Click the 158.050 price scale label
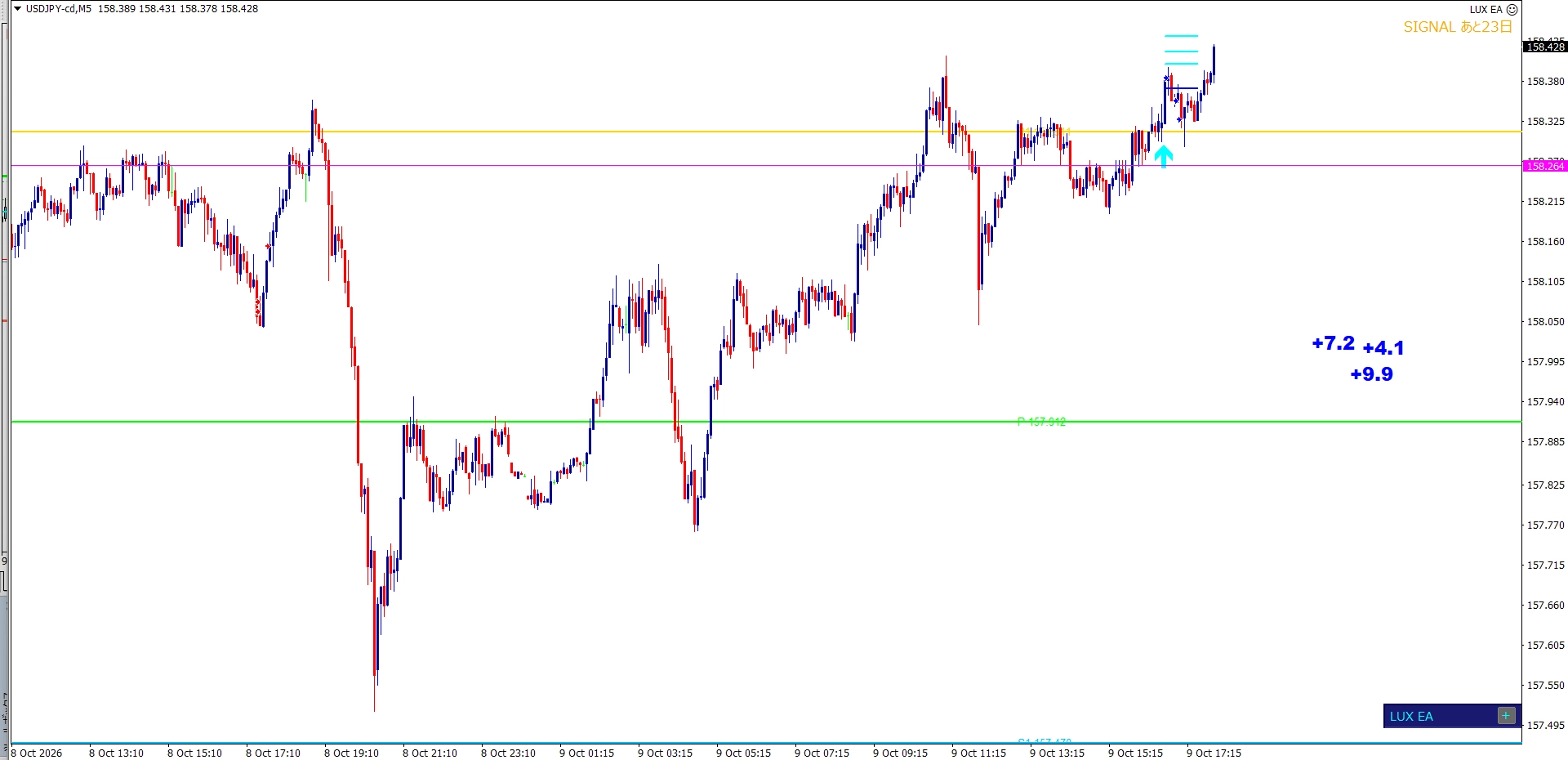 pos(1546,322)
